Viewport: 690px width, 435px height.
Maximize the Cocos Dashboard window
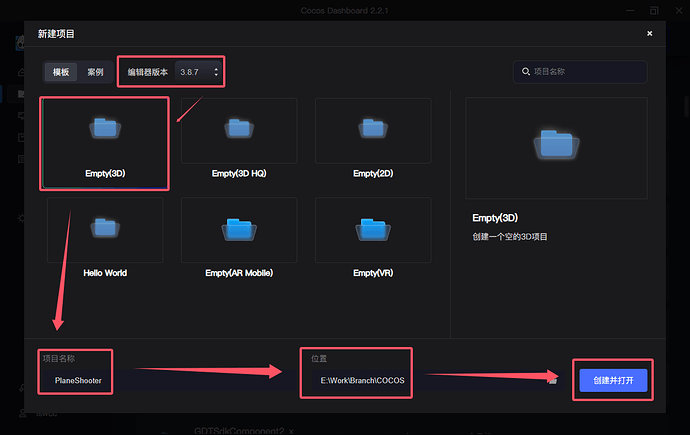point(654,11)
